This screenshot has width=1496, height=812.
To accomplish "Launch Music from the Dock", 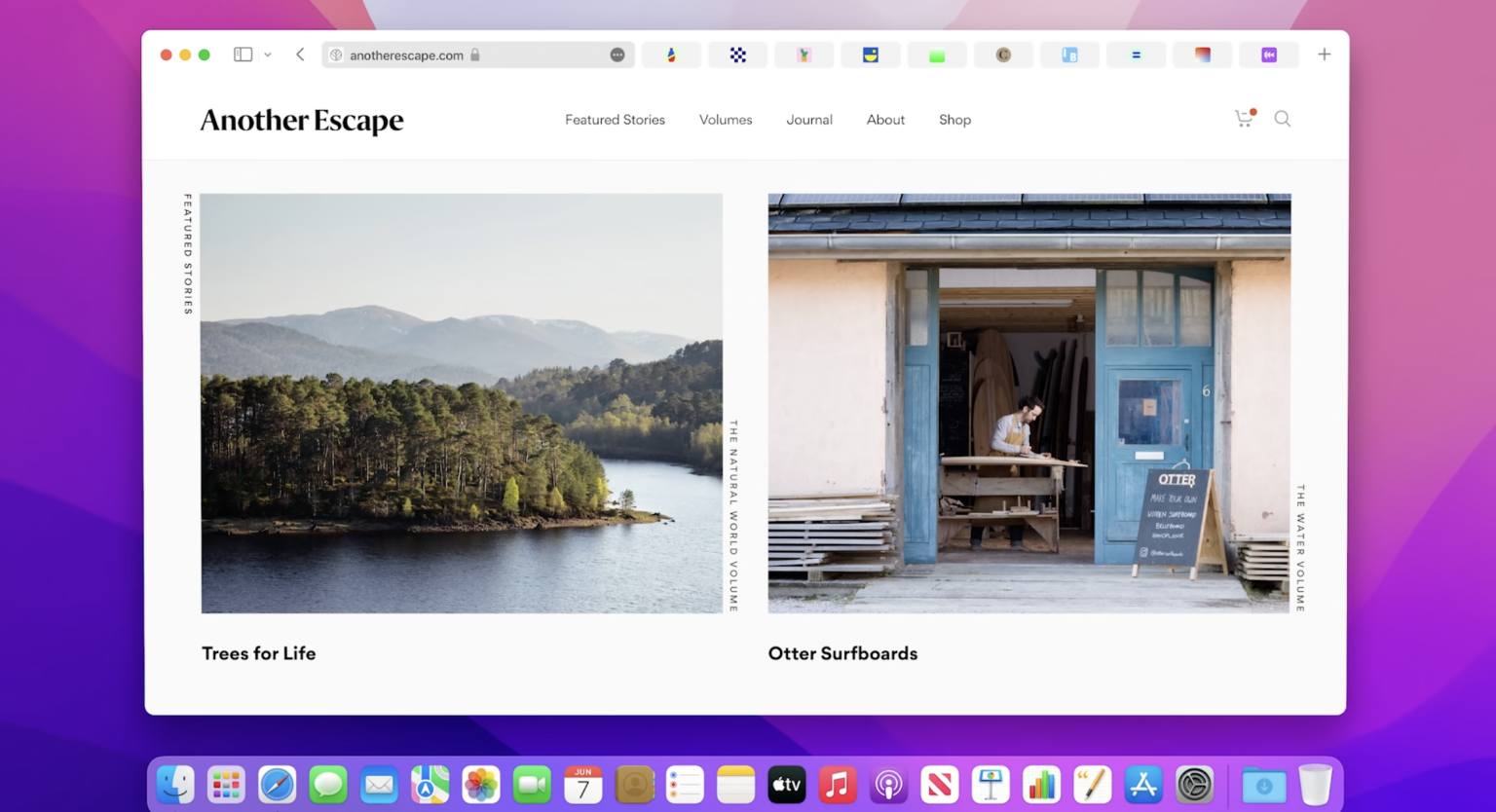I will [x=838, y=784].
